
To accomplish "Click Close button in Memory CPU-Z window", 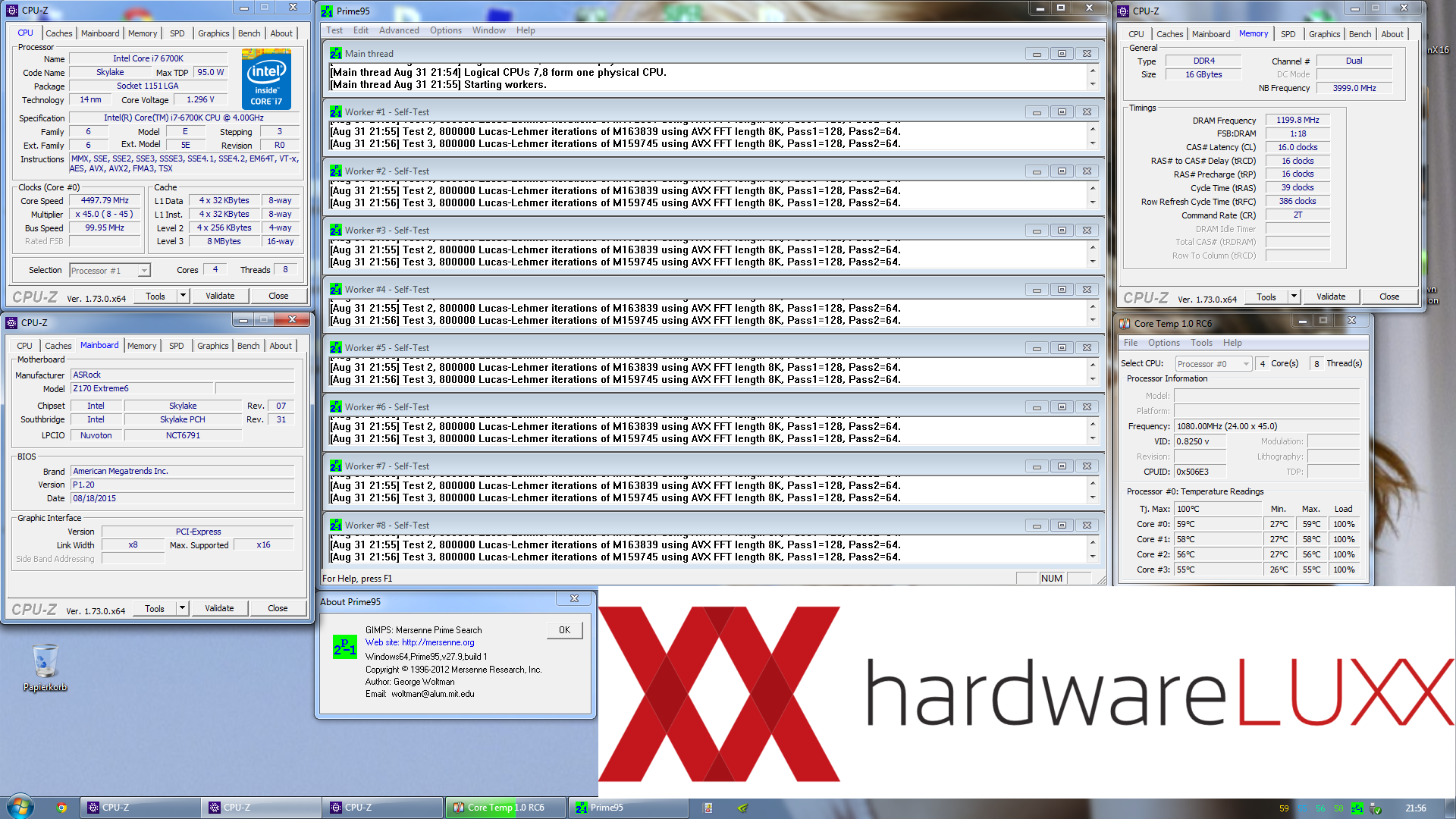I will coord(1389,297).
